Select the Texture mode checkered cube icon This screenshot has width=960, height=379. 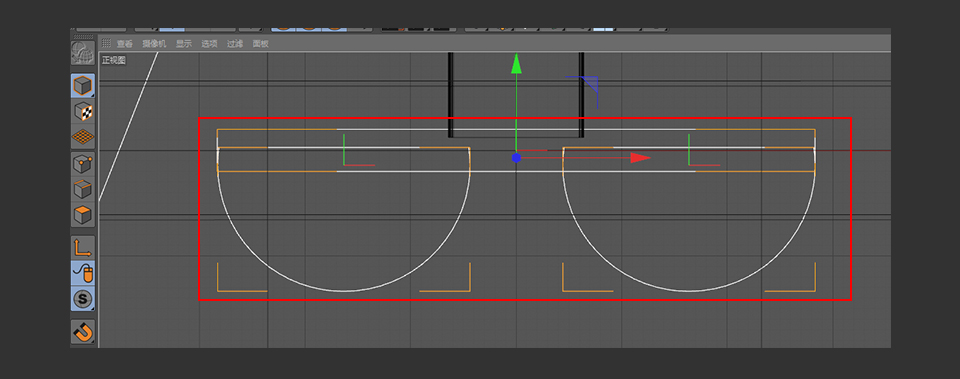[x=83, y=111]
